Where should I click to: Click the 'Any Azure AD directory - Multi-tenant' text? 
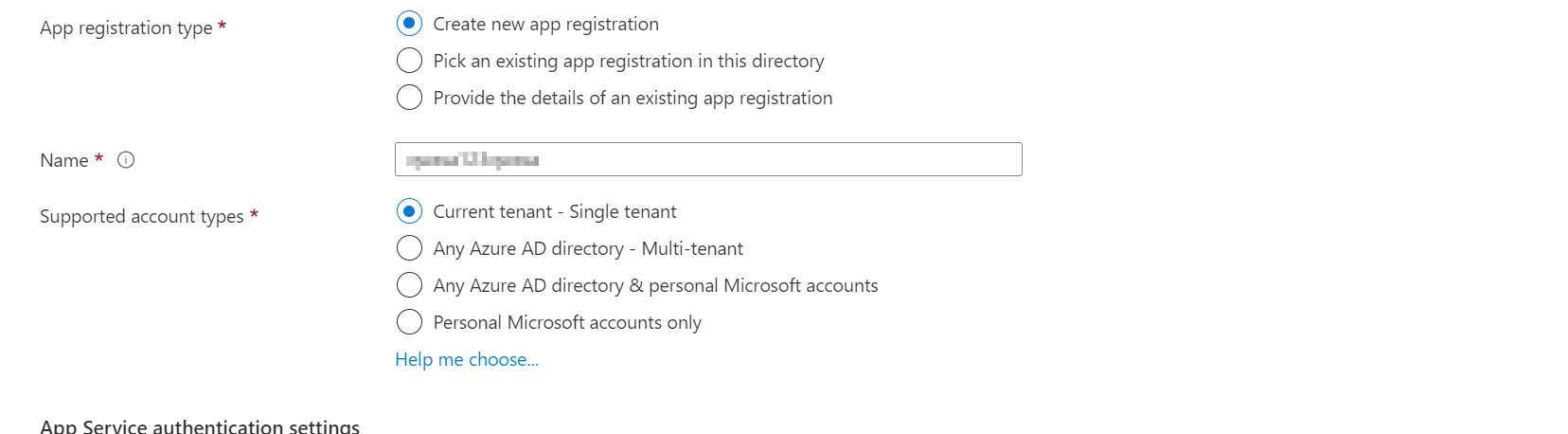[588, 248]
